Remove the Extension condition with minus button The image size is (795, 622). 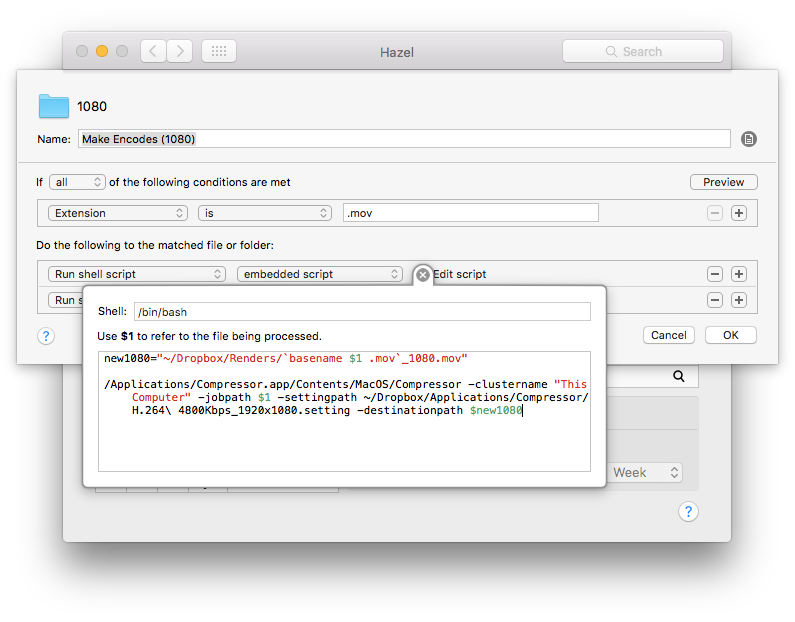(x=715, y=213)
